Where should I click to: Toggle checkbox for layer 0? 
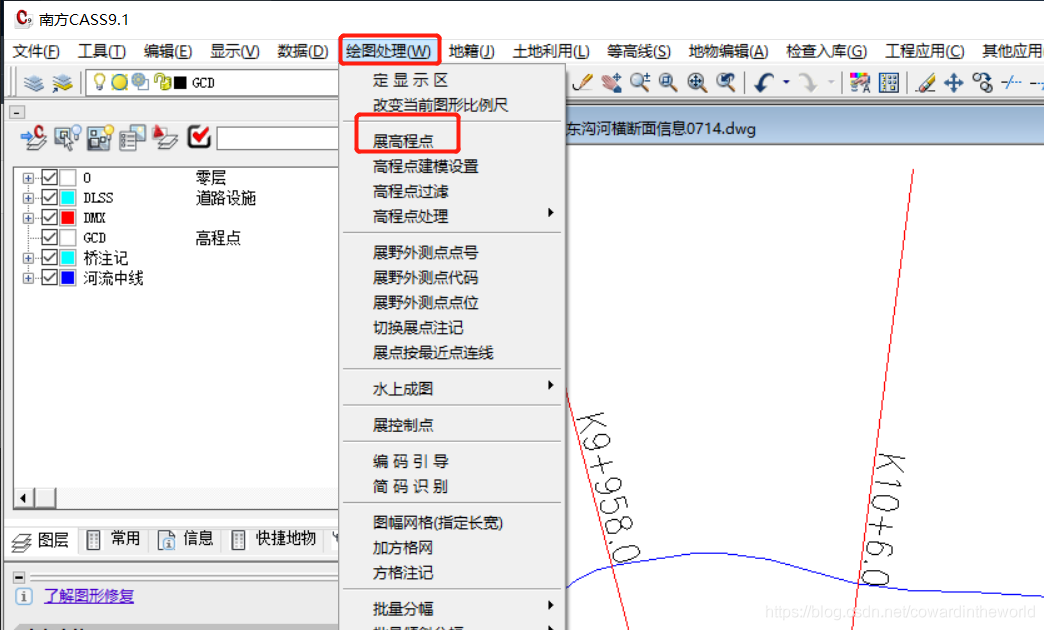pyautogui.click(x=49, y=177)
